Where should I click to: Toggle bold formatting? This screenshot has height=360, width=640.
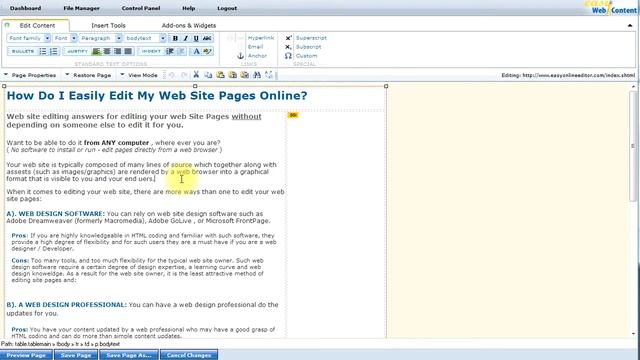[x=175, y=38]
